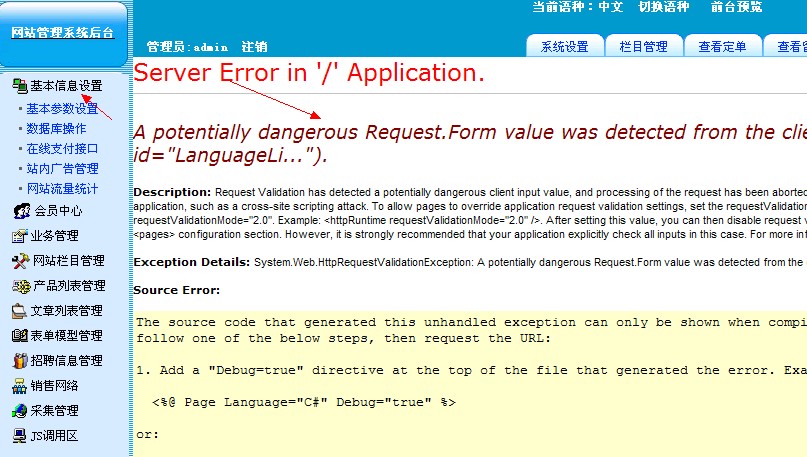Go to 站内广告管理 page

[x=62, y=168]
